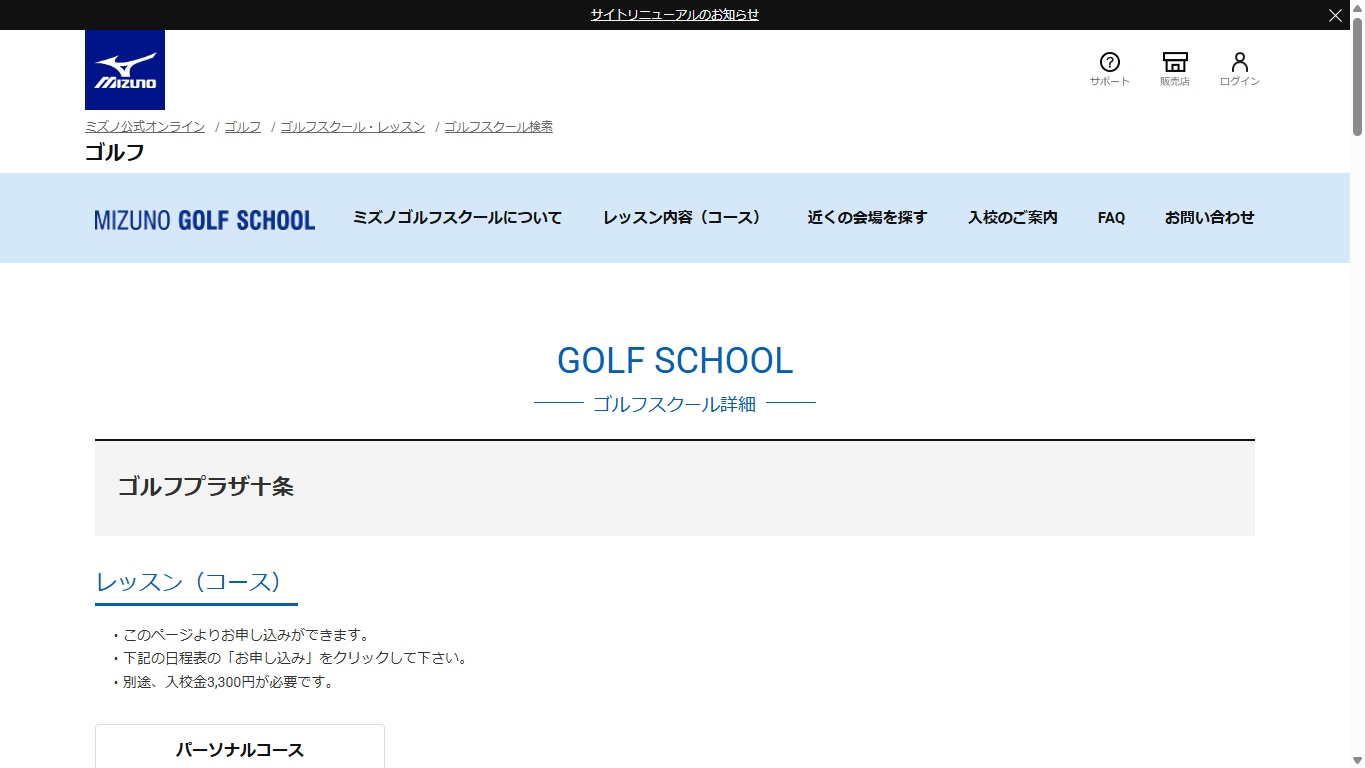This screenshot has height=768, width=1365.
Task: Open the サポート help icon
Action: [x=1109, y=69]
